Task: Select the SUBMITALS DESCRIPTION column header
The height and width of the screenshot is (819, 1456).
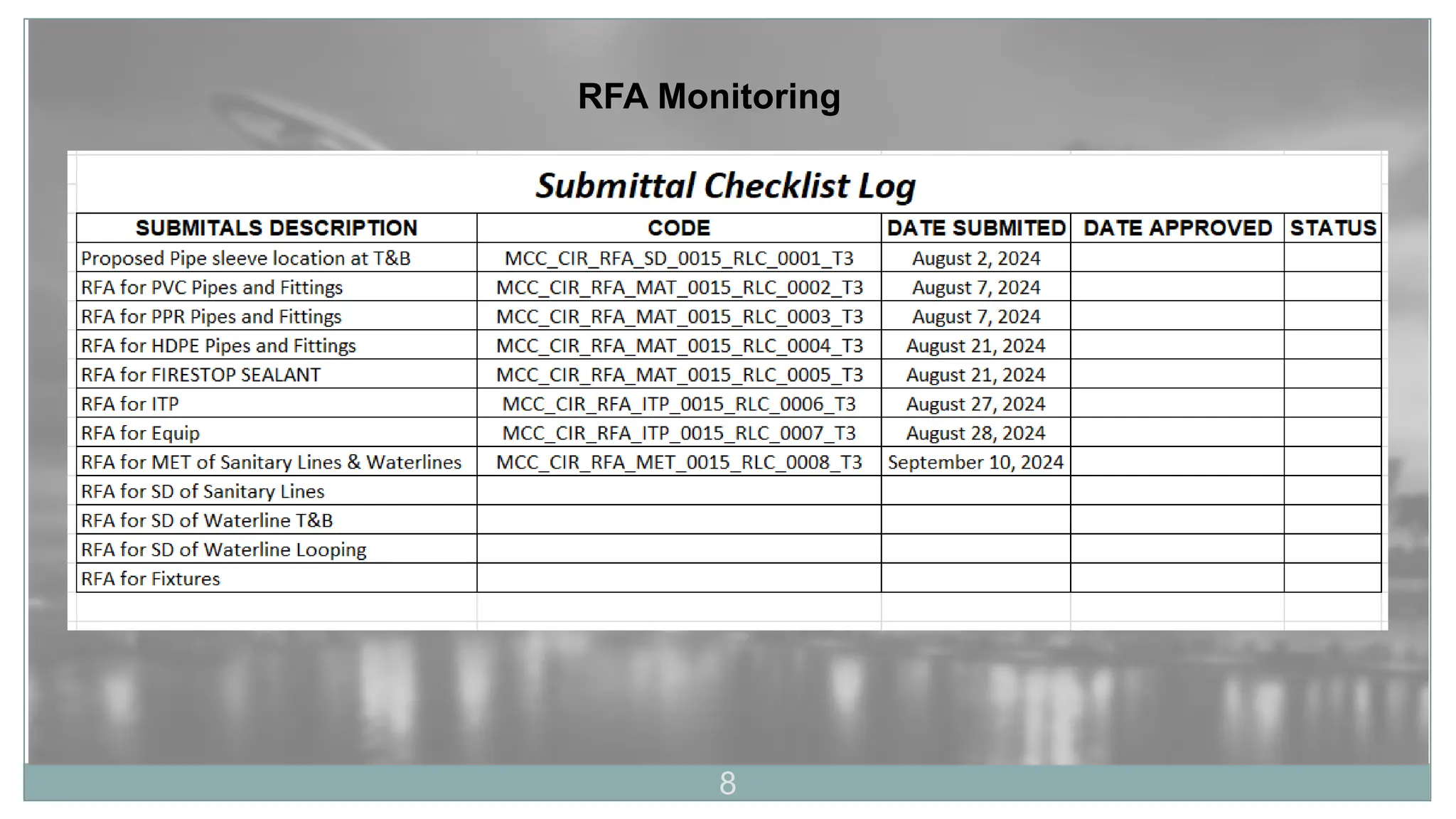Action: pyautogui.click(x=277, y=227)
